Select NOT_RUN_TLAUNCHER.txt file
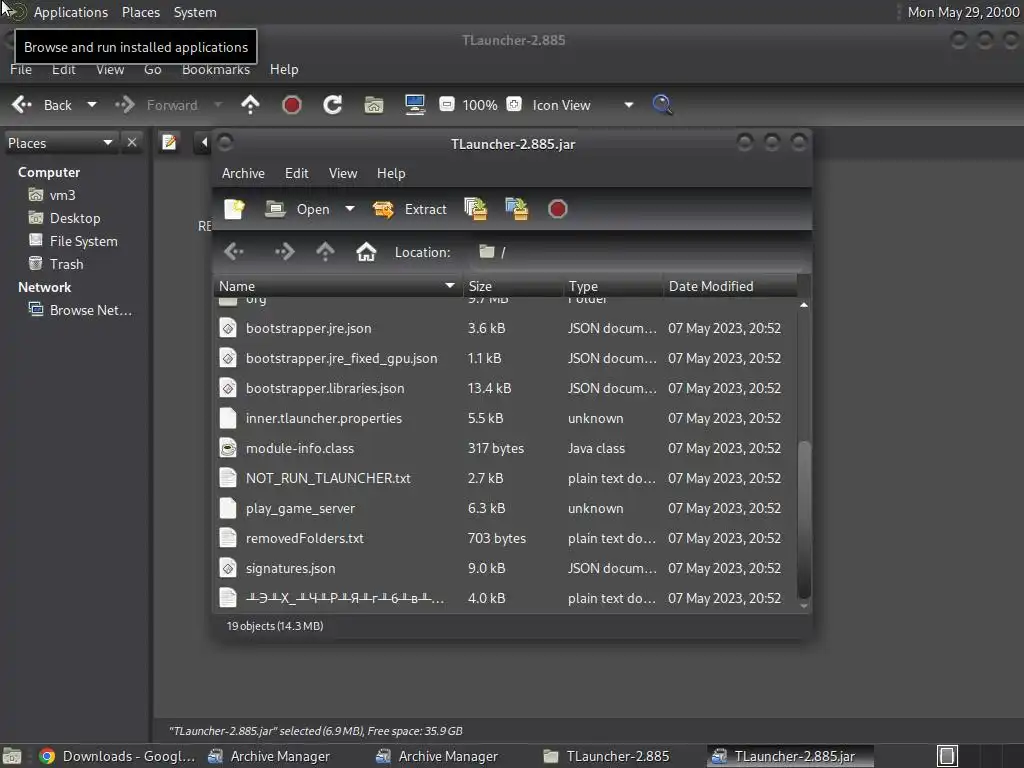1024x768 pixels. (505, 478)
